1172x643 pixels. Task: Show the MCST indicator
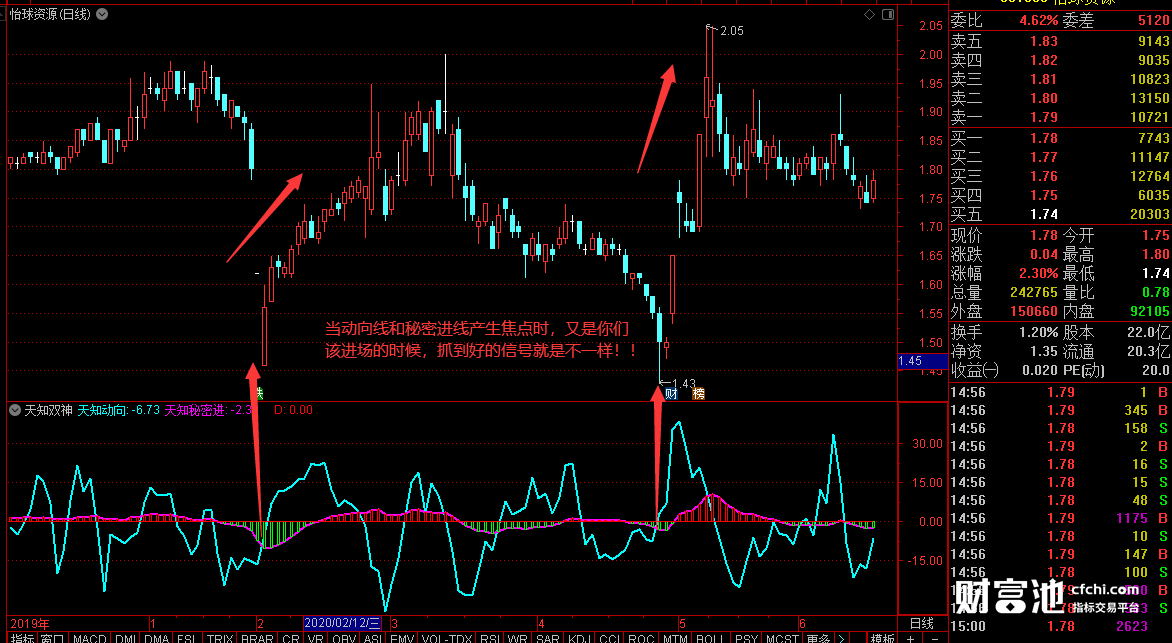pos(783,639)
